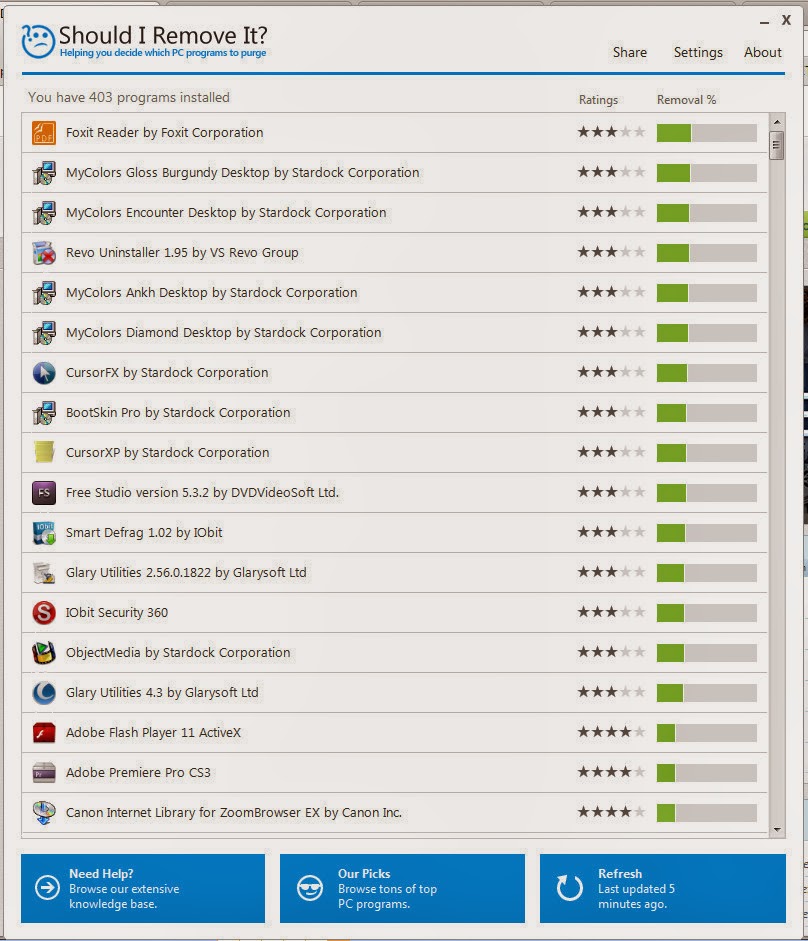
Task: Click Adobe Flash Player removal percentage bar
Action: pyautogui.click(x=707, y=733)
